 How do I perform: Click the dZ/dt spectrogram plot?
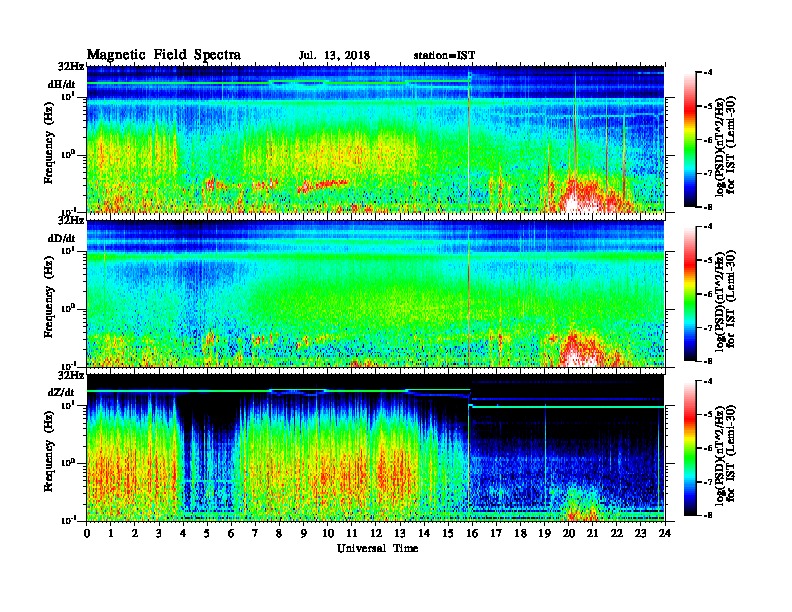tap(376, 447)
